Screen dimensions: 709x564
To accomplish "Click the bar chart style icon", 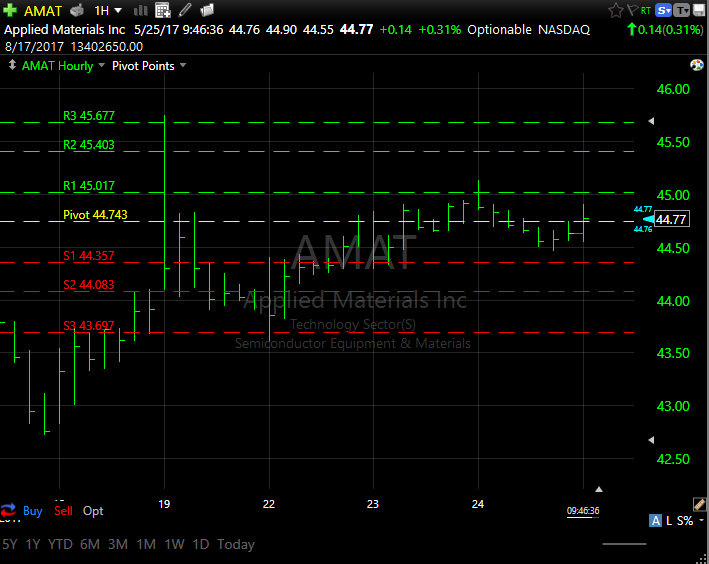I will click(141, 10).
